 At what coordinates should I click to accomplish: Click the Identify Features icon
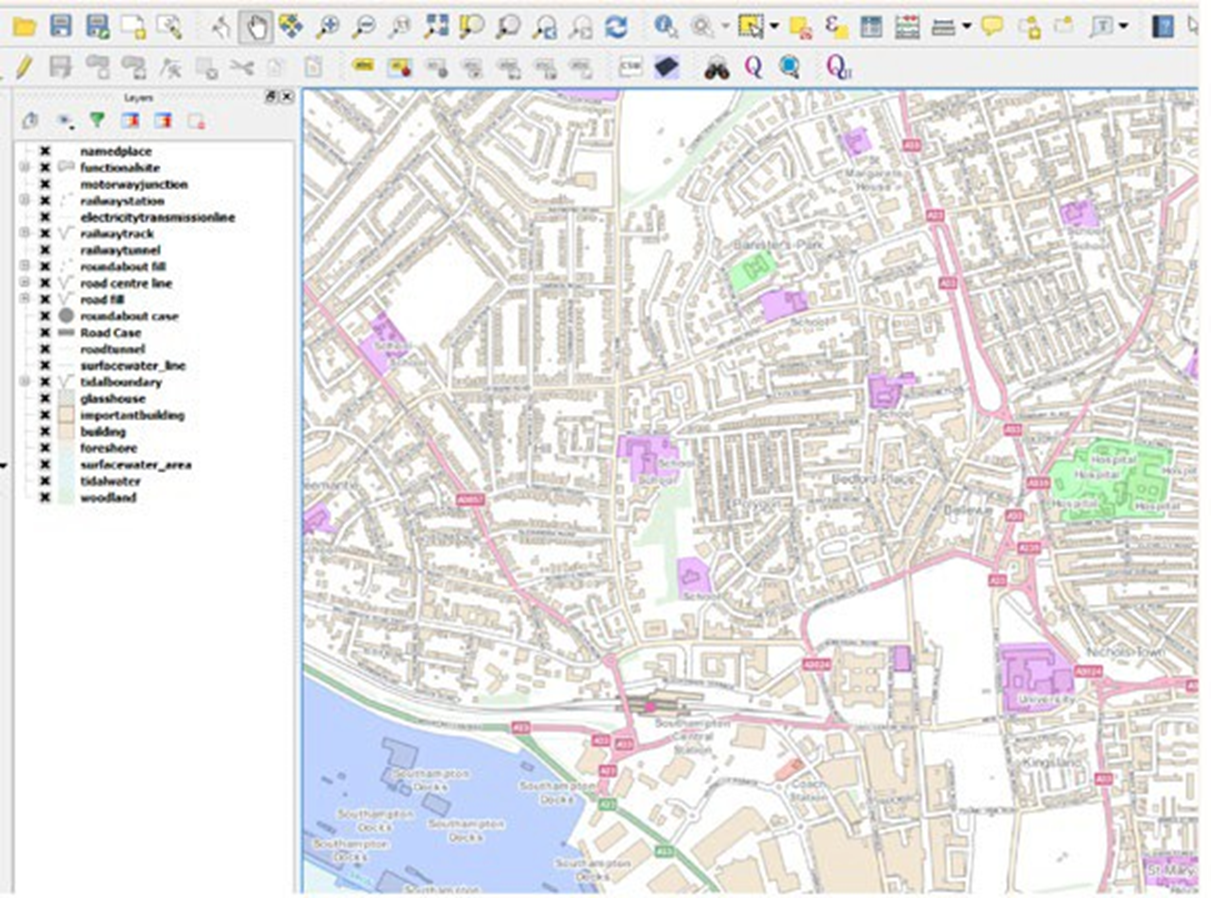click(x=663, y=25)
